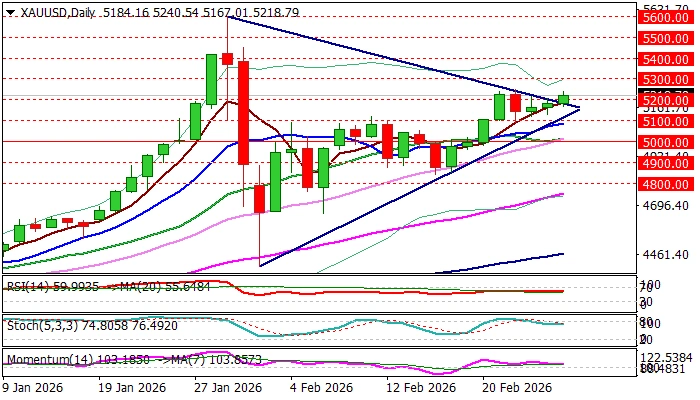
Task: Click the 4800.00 price level label
Action: point(668,183)
